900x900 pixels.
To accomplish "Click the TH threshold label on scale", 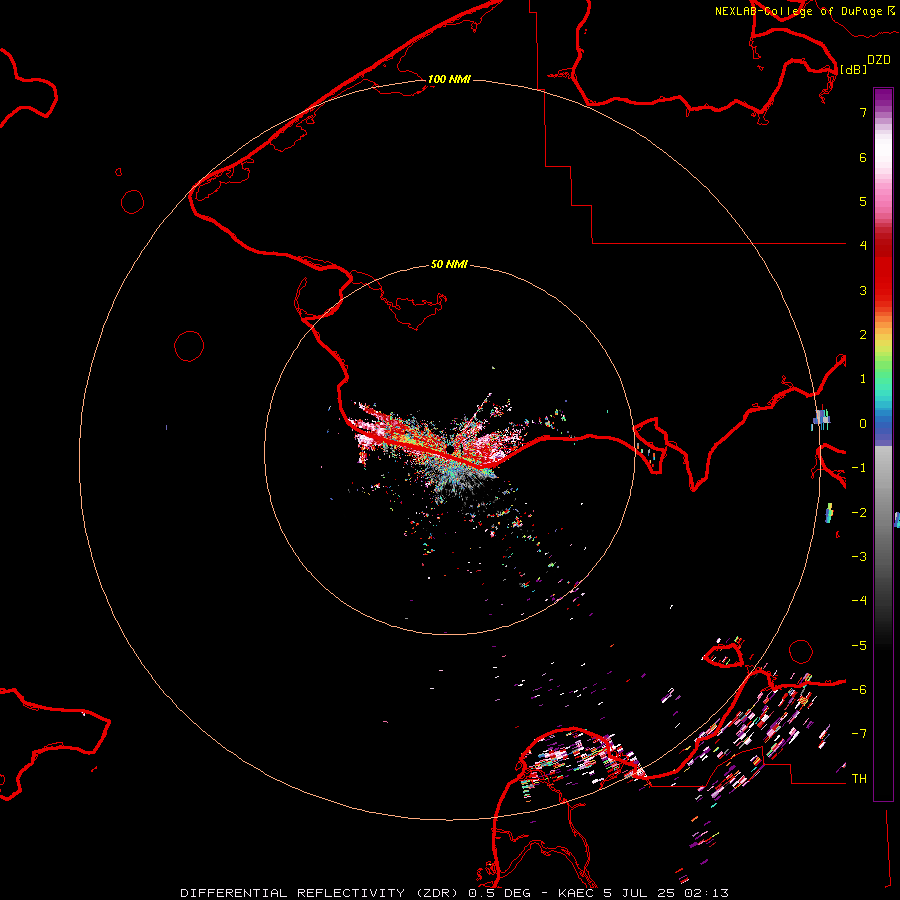I will pos(859,779).
